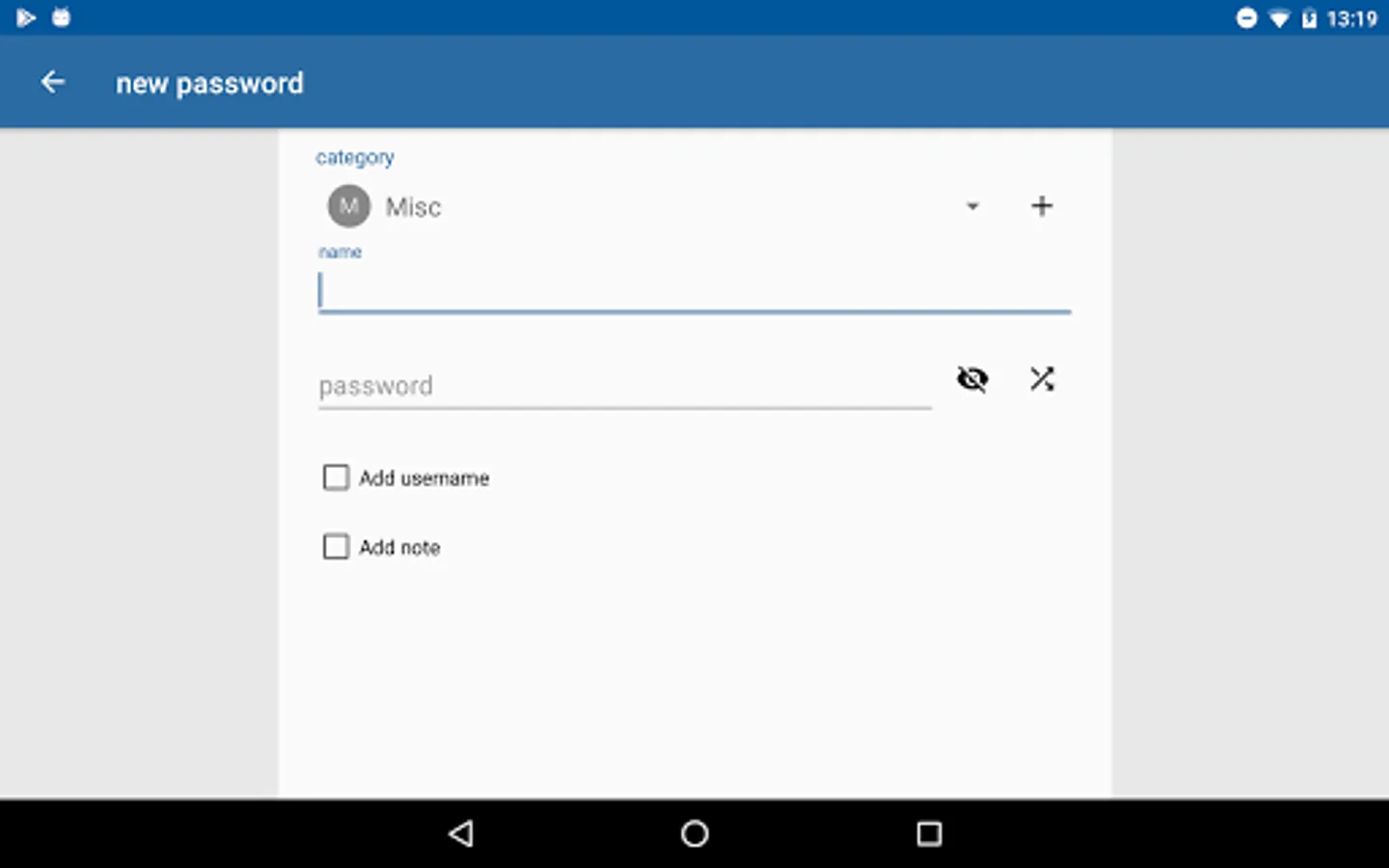Expand the category dropdown arrow
The image size is (1389, 868).
(x=972, y=206)
